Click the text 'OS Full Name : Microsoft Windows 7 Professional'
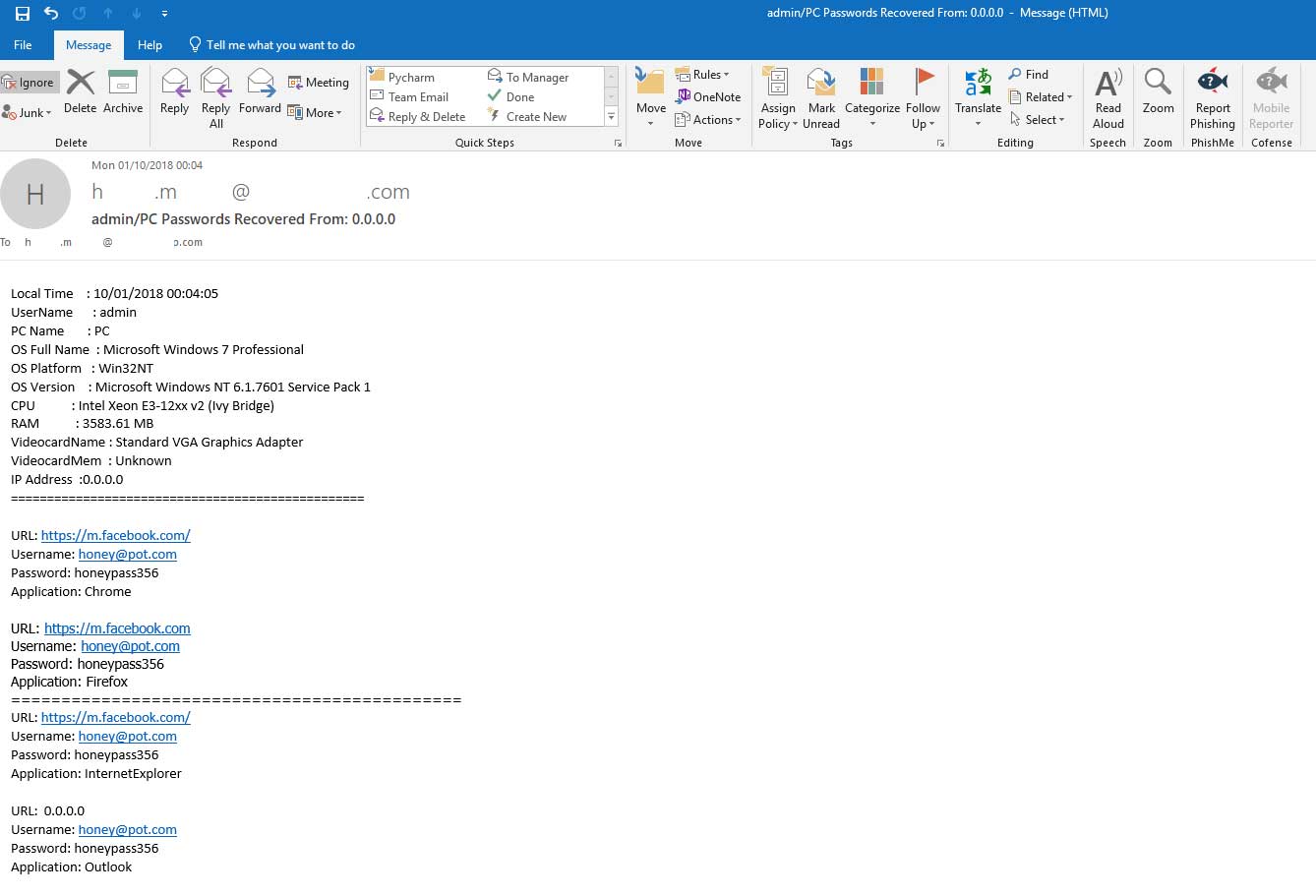1316x896 pixels. click(157, 350)
